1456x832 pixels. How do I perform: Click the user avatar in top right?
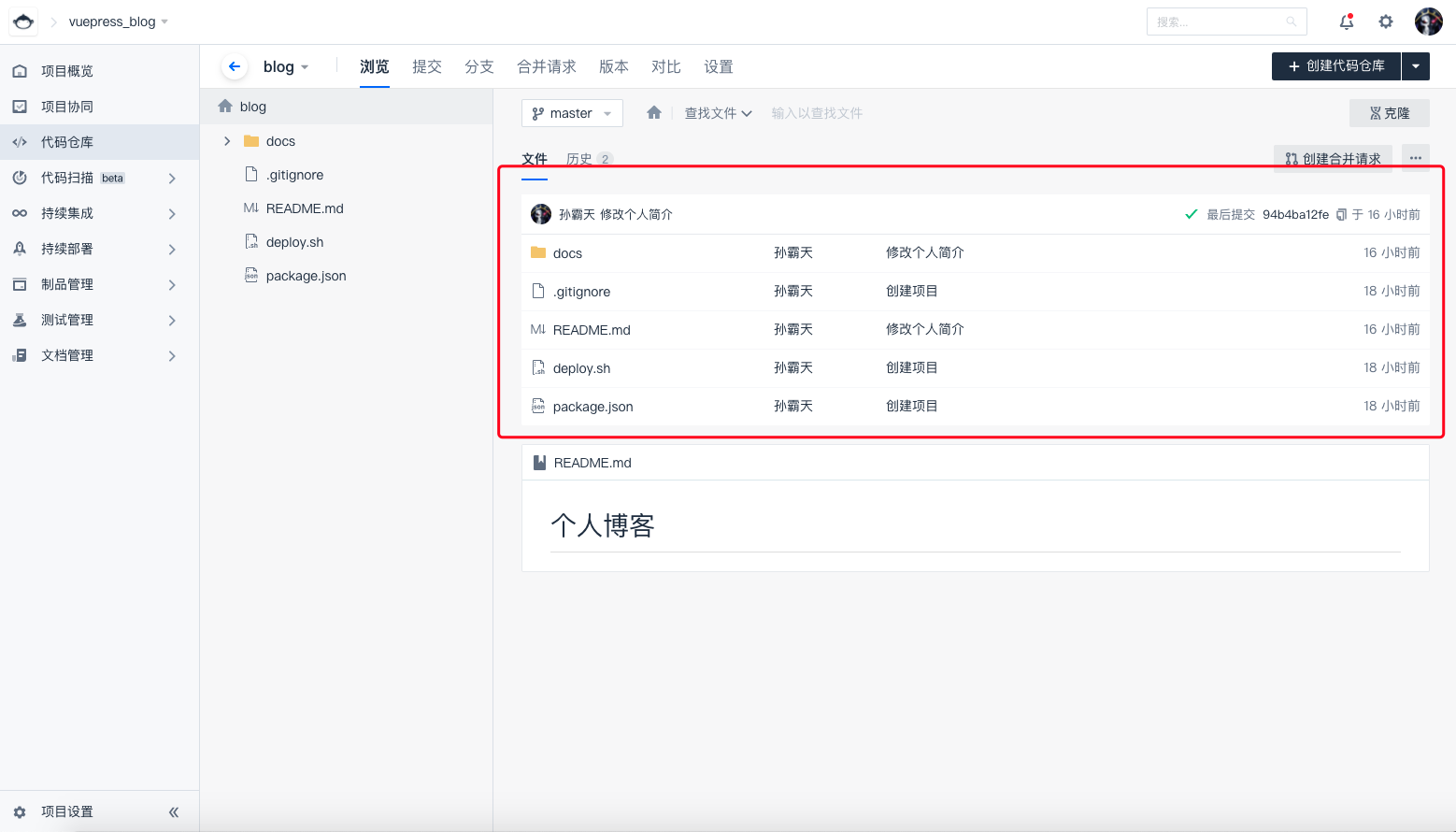[x=1428, y=22]
